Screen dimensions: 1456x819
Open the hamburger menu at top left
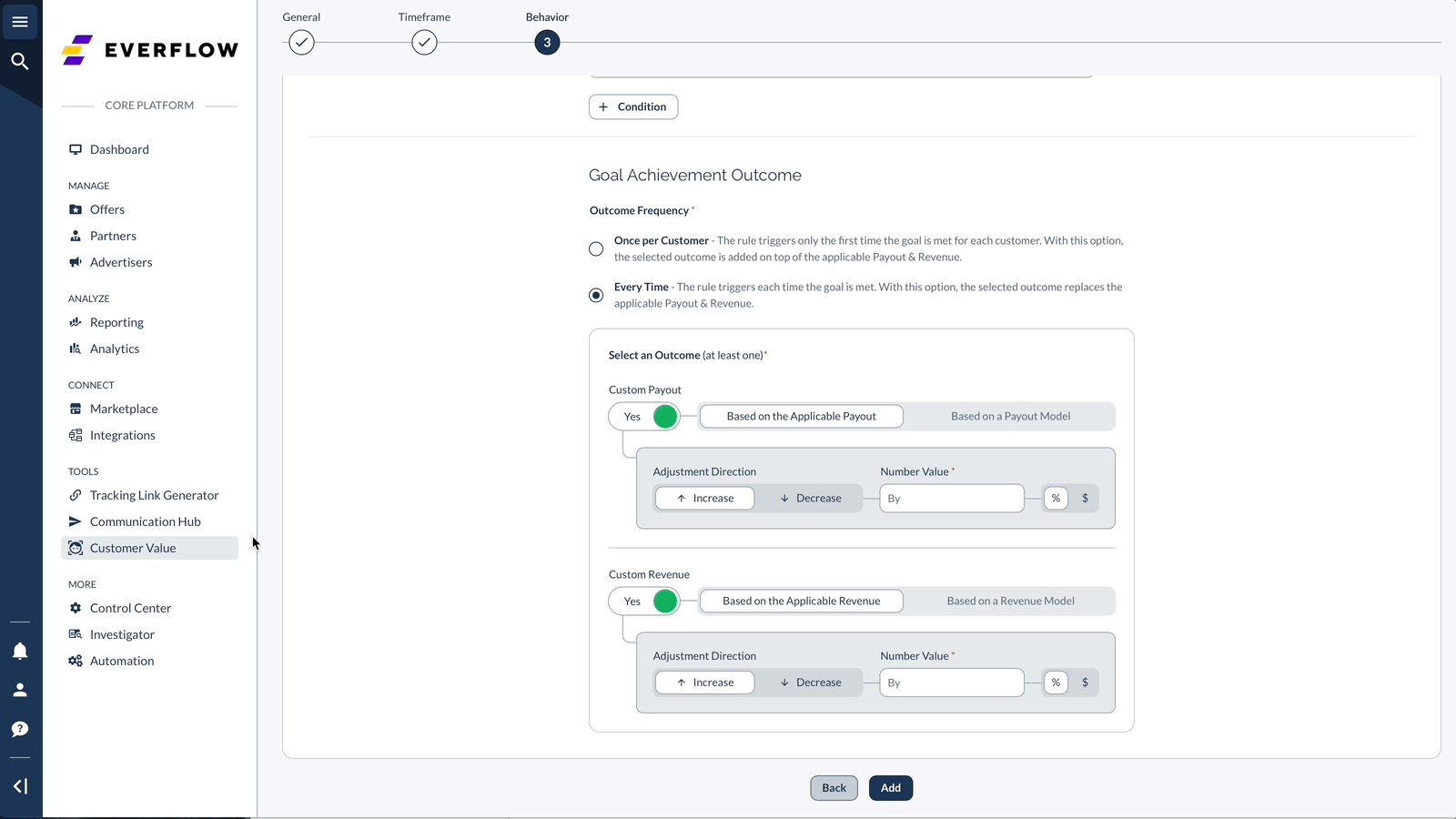coord(20,21)
